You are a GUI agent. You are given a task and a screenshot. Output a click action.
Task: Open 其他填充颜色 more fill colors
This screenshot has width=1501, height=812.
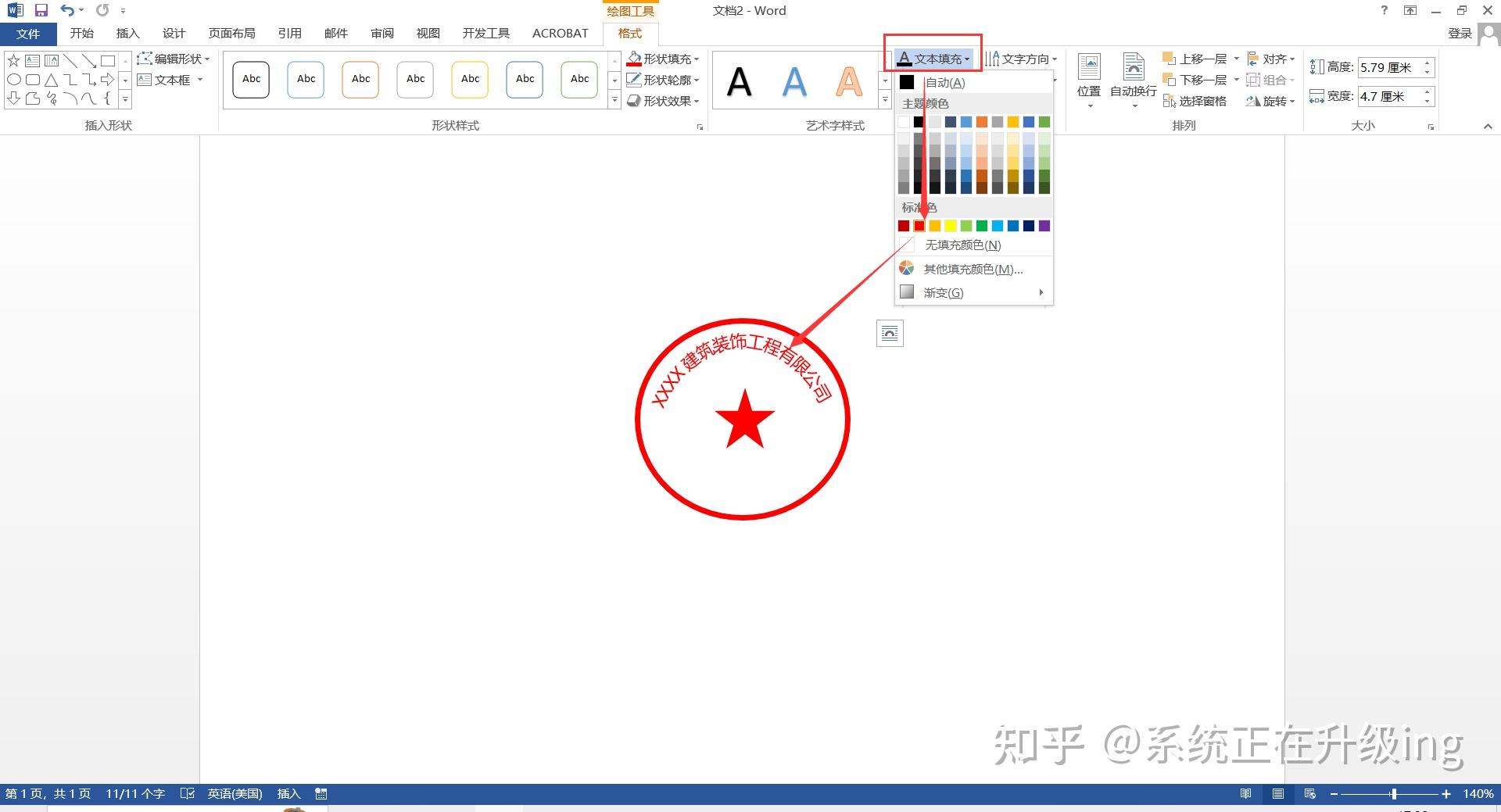(x=973, y=269)
